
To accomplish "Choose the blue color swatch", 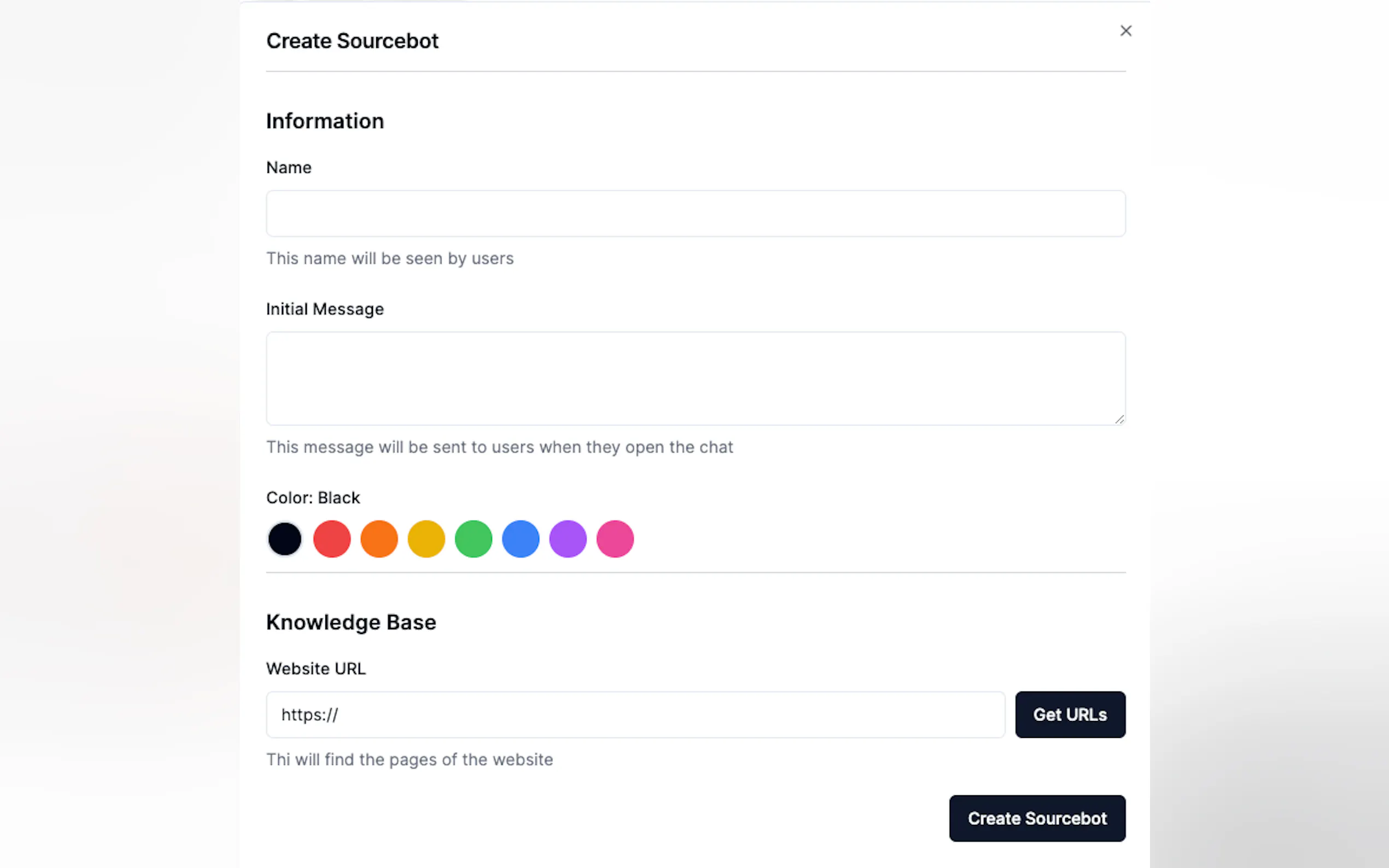I will [x=521, y=538].
